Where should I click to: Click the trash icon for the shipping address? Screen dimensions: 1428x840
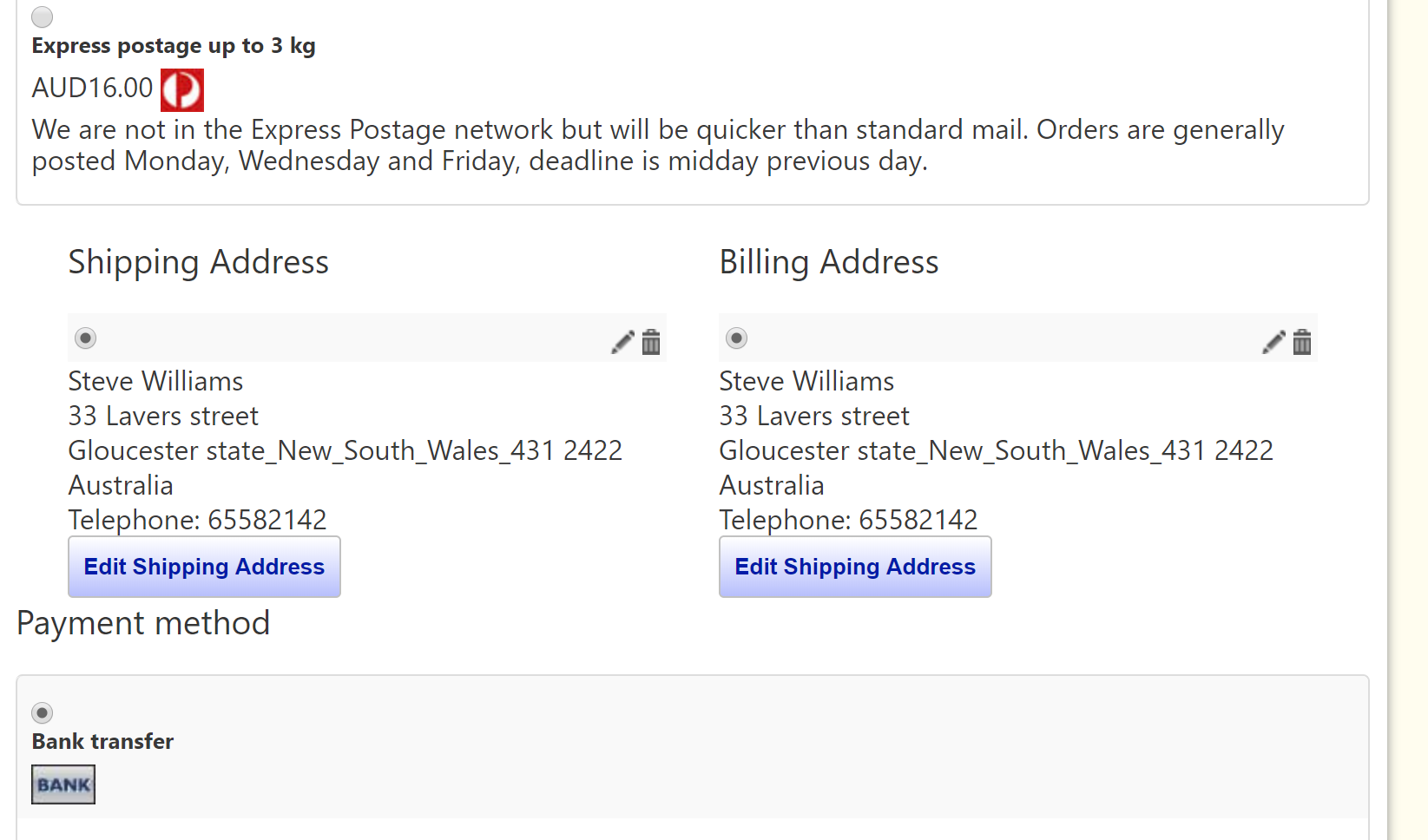pyautogui.click(x=651, y=342)
